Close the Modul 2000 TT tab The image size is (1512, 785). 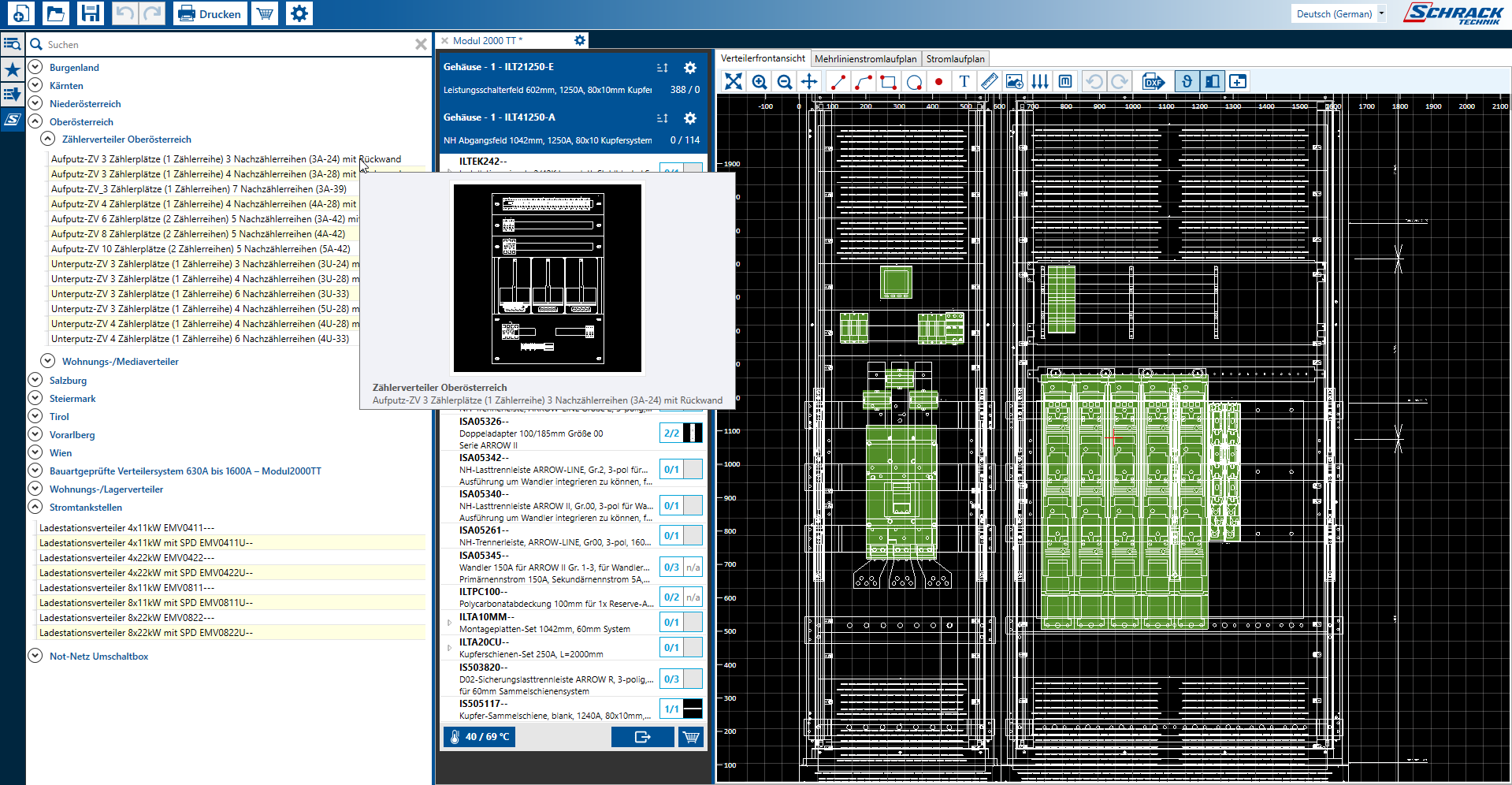445,40
